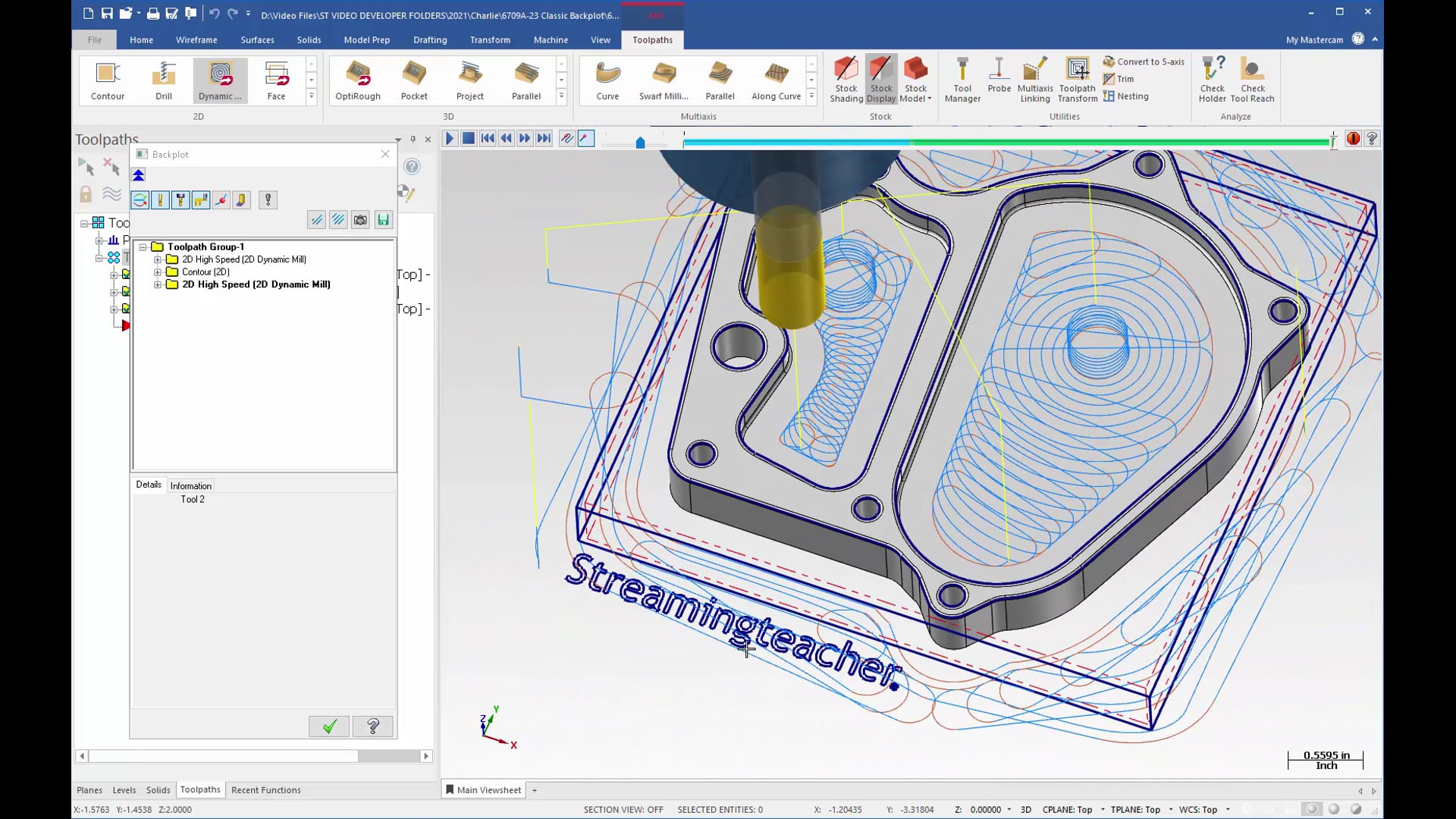The height and width of the screenshot is (819, 1456).
Task: Choose the Along Curve toolpath
Action: (776, 80)
